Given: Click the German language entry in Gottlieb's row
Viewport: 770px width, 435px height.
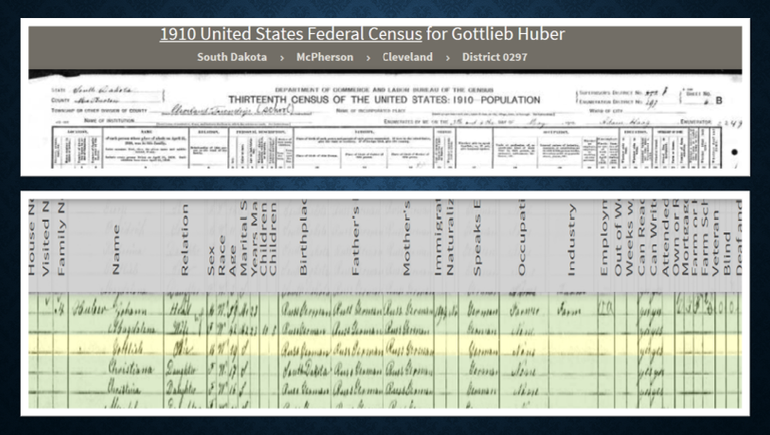Looking at the screenshot, I should click(482, 350).
